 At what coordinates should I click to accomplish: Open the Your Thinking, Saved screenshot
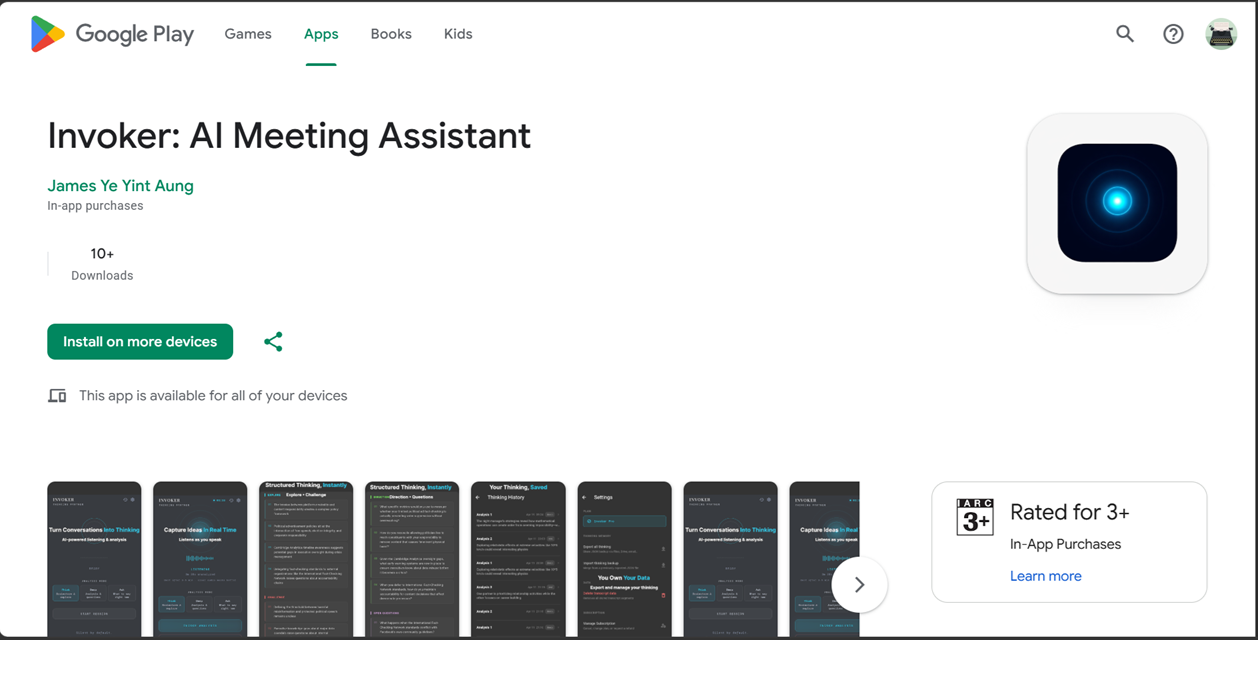point(518,560)
